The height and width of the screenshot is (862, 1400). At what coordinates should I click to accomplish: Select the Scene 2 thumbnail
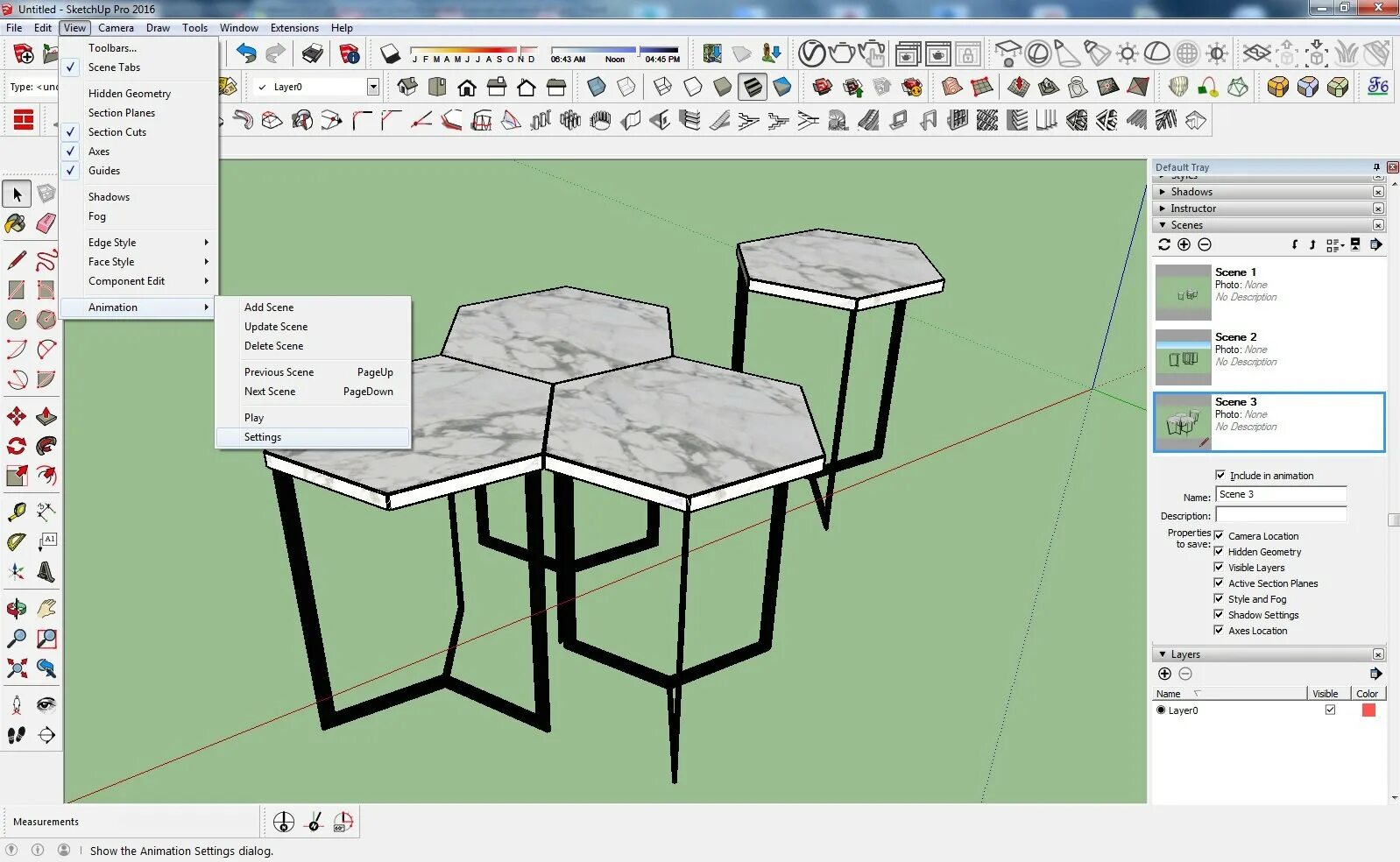tap(1183, 357)
